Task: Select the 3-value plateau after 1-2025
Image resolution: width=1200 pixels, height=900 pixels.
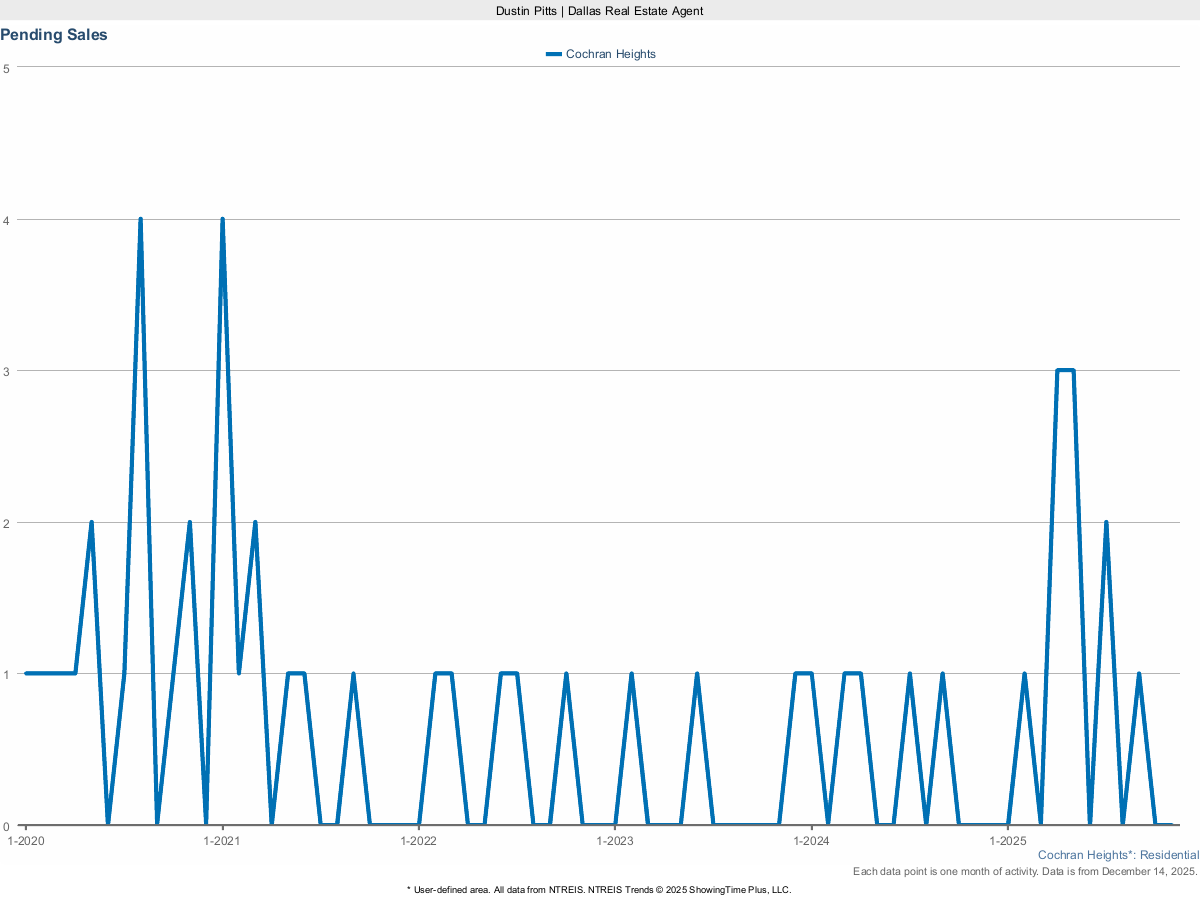Action: click(1065, 370)
